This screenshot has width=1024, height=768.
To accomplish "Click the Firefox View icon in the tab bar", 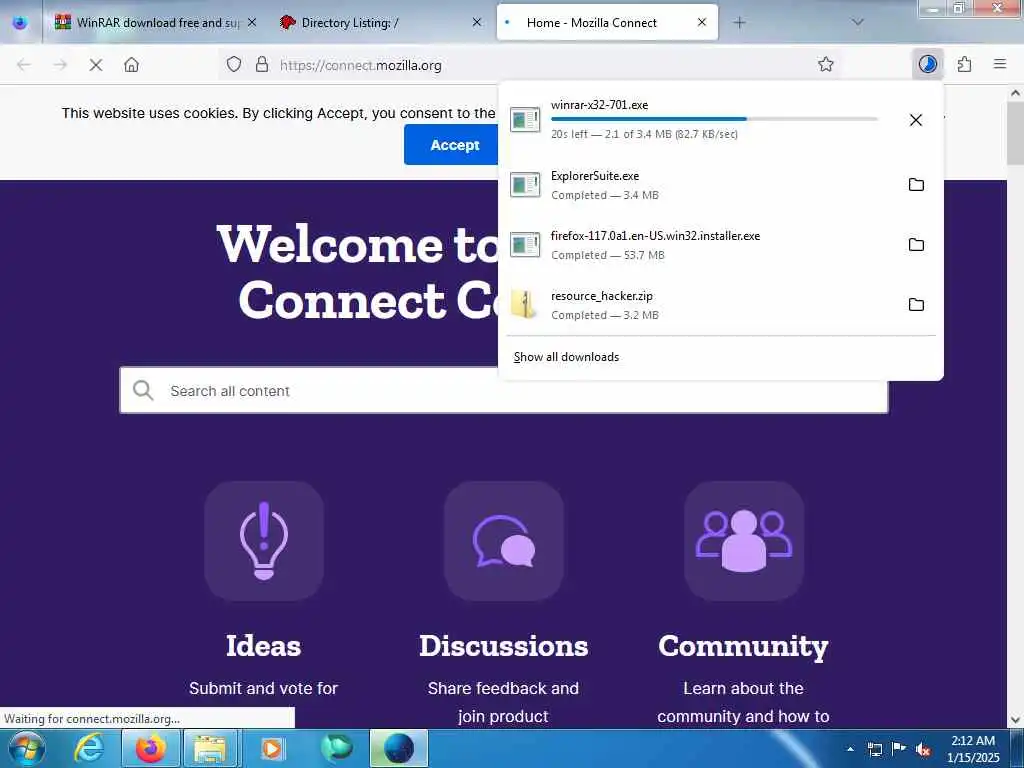I will [x=20, y=22].
